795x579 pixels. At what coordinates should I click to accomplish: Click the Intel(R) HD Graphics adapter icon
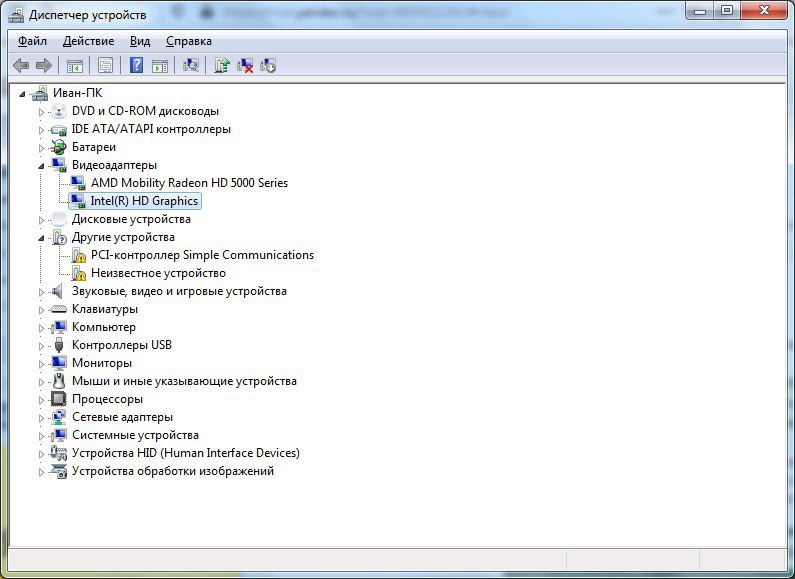(78, 201)
